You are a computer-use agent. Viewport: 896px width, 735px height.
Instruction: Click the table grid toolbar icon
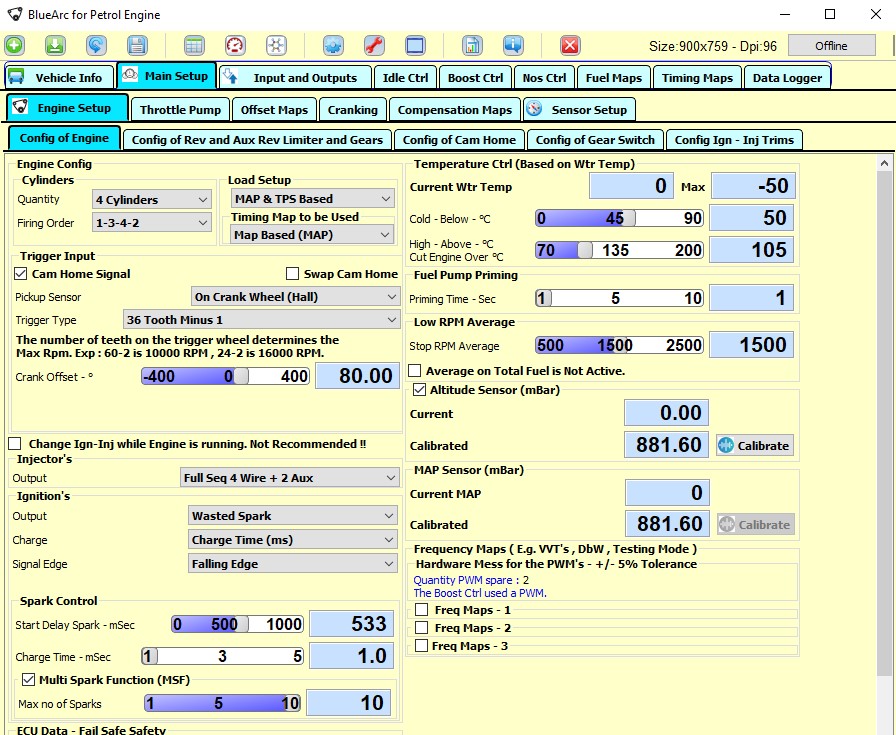[x=194, y=46]
